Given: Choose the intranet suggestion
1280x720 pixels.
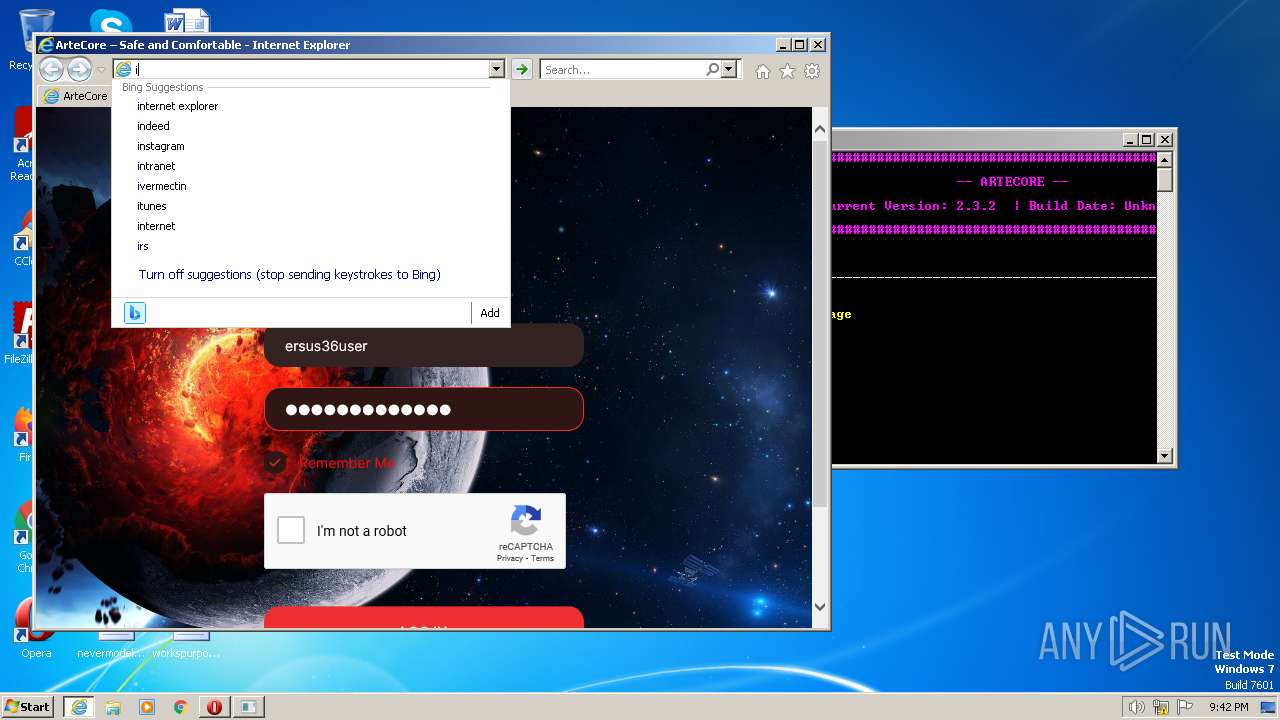Looking at the screenshot, I should tap(311, 166).
